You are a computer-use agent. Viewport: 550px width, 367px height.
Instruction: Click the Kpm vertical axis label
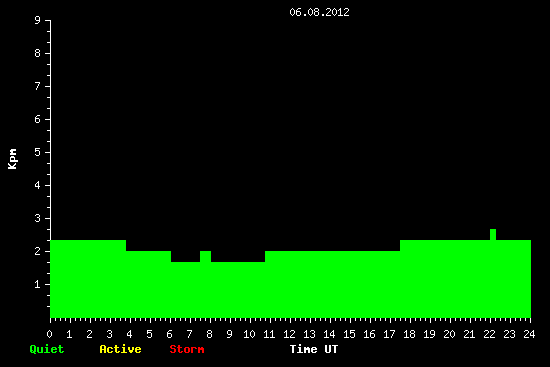pos(12,159)
